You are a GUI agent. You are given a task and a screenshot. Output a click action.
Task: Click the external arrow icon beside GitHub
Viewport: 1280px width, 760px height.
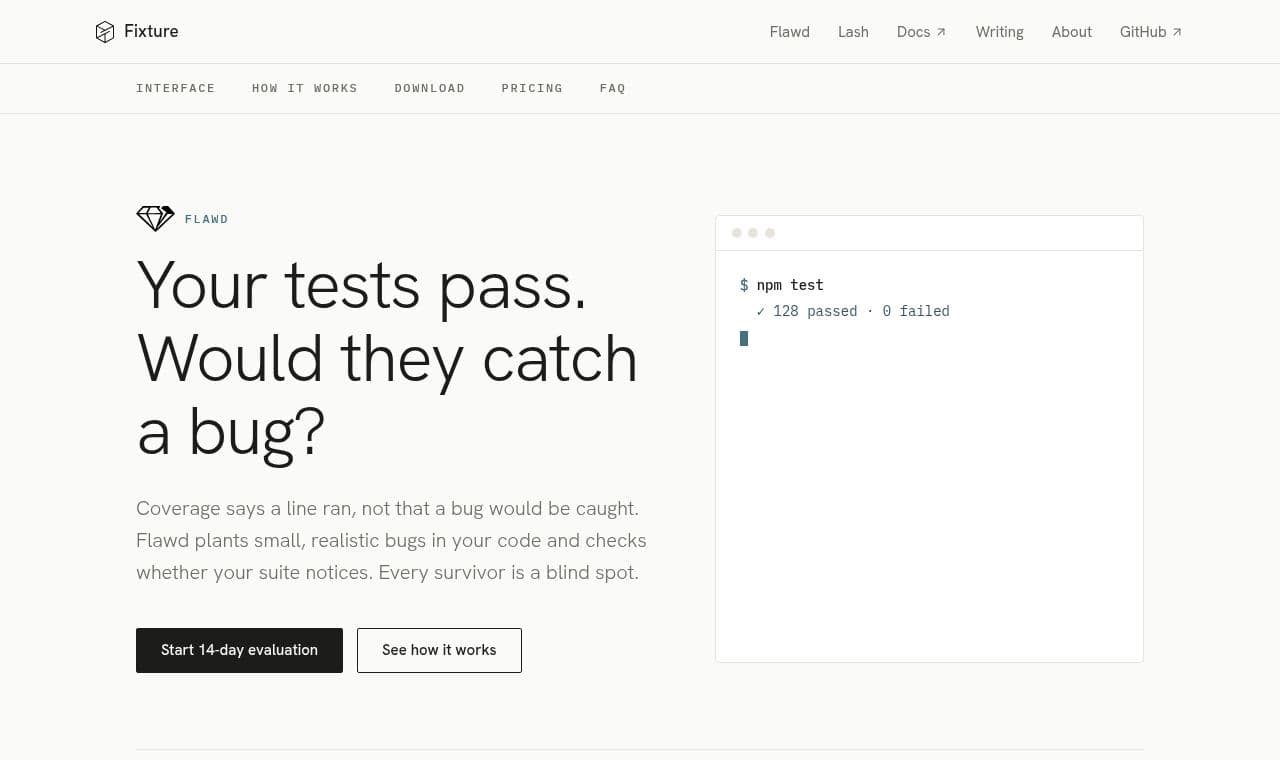pos(1177,32)
